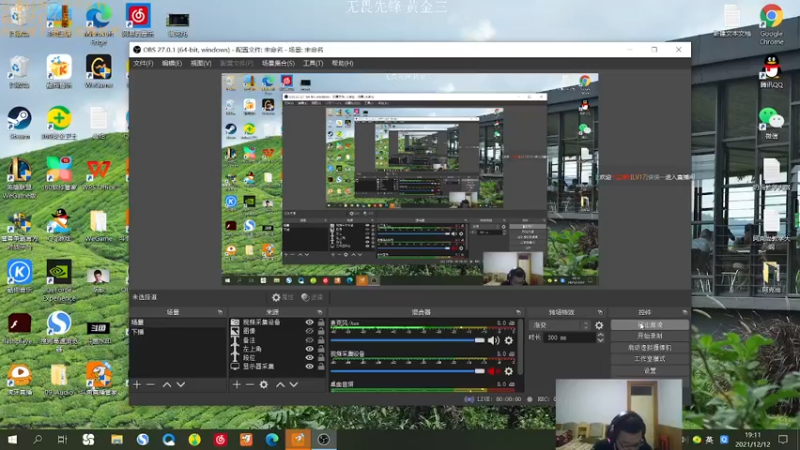Screen dimensions: 800x450
Task: Open the Google Chrome desktop shortcut
Action: coord(771,23)
